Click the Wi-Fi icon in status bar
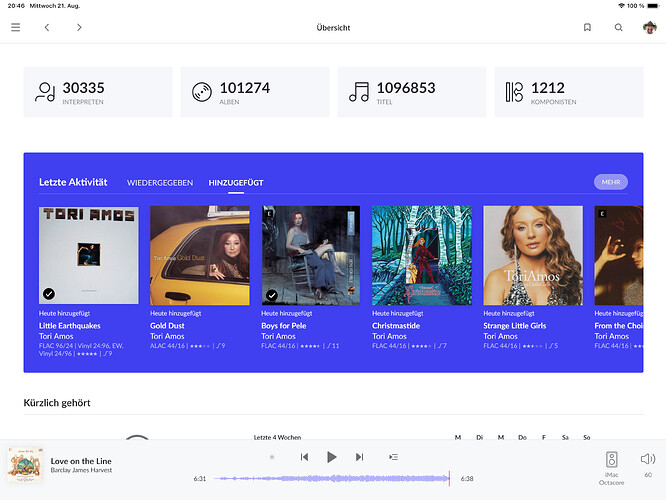 point(621,6)
